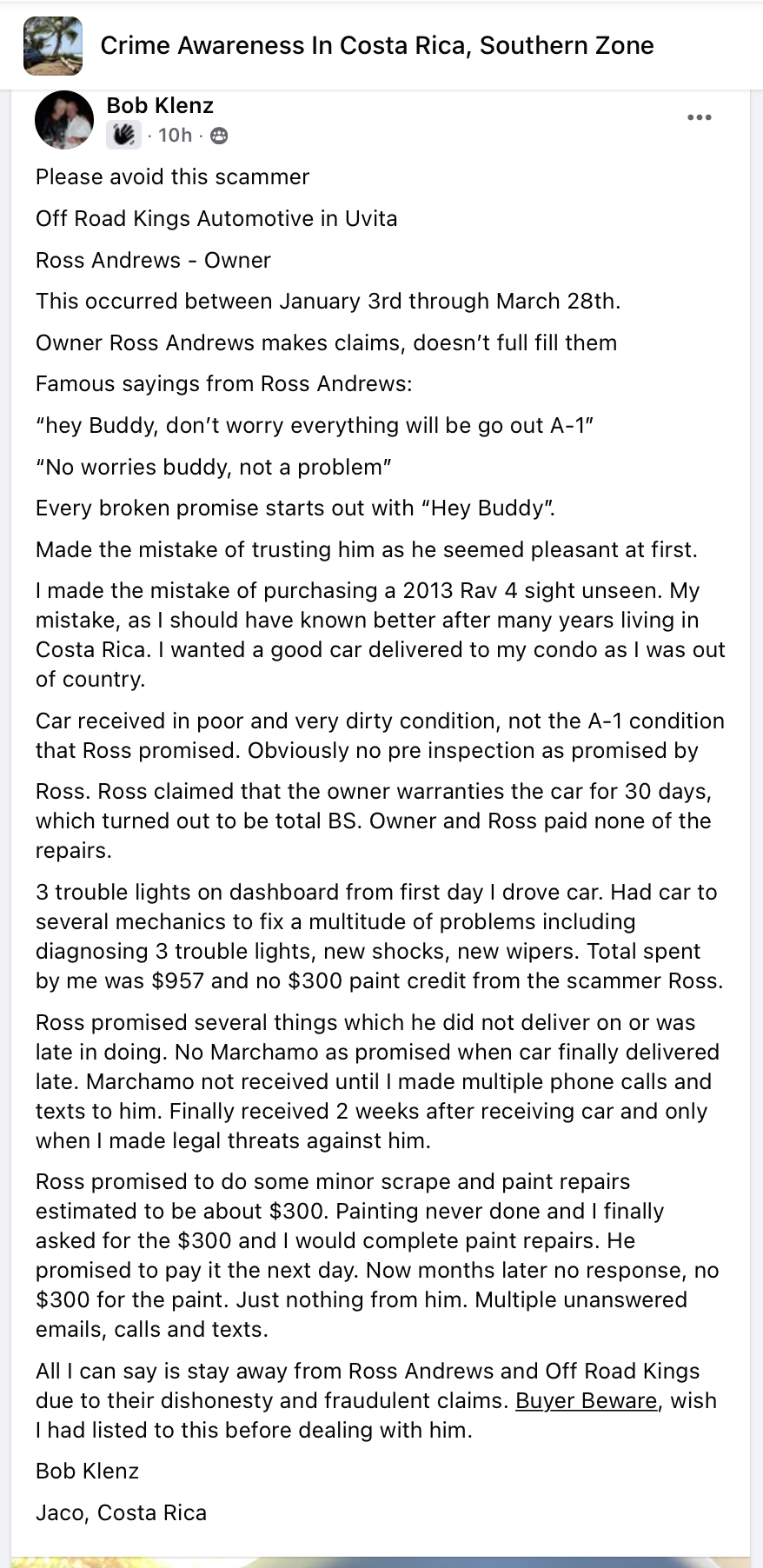The image size is (763, 1568).
Task: Click "Famous sayings from Ross Andrews:" line
Action: [223, 383]
